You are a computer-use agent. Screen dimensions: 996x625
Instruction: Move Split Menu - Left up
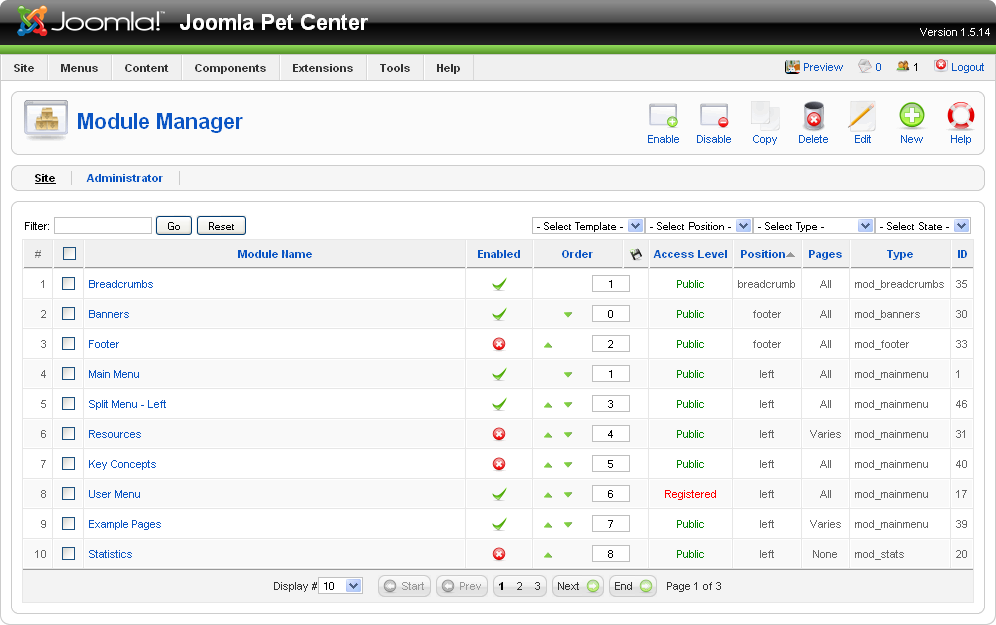click(548, 405)
